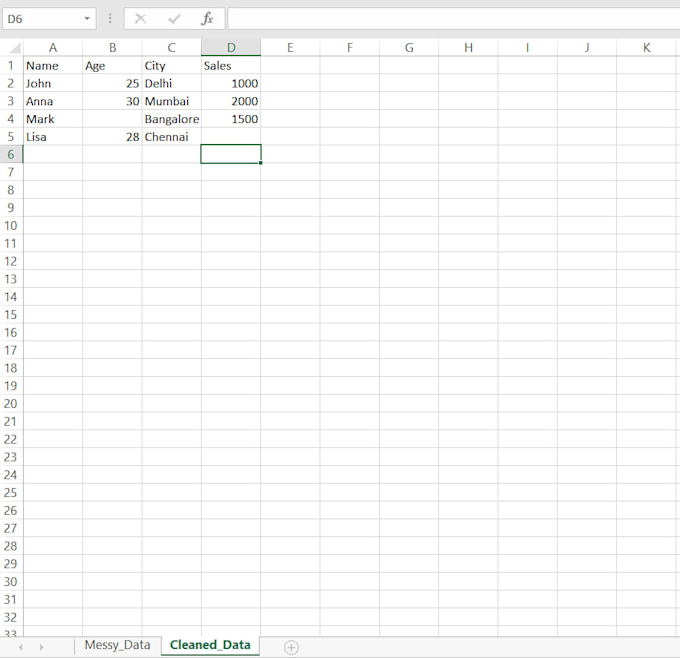The image size is (680, 658).
Task: Click the age cell with value 30
Action: [112, 101]
